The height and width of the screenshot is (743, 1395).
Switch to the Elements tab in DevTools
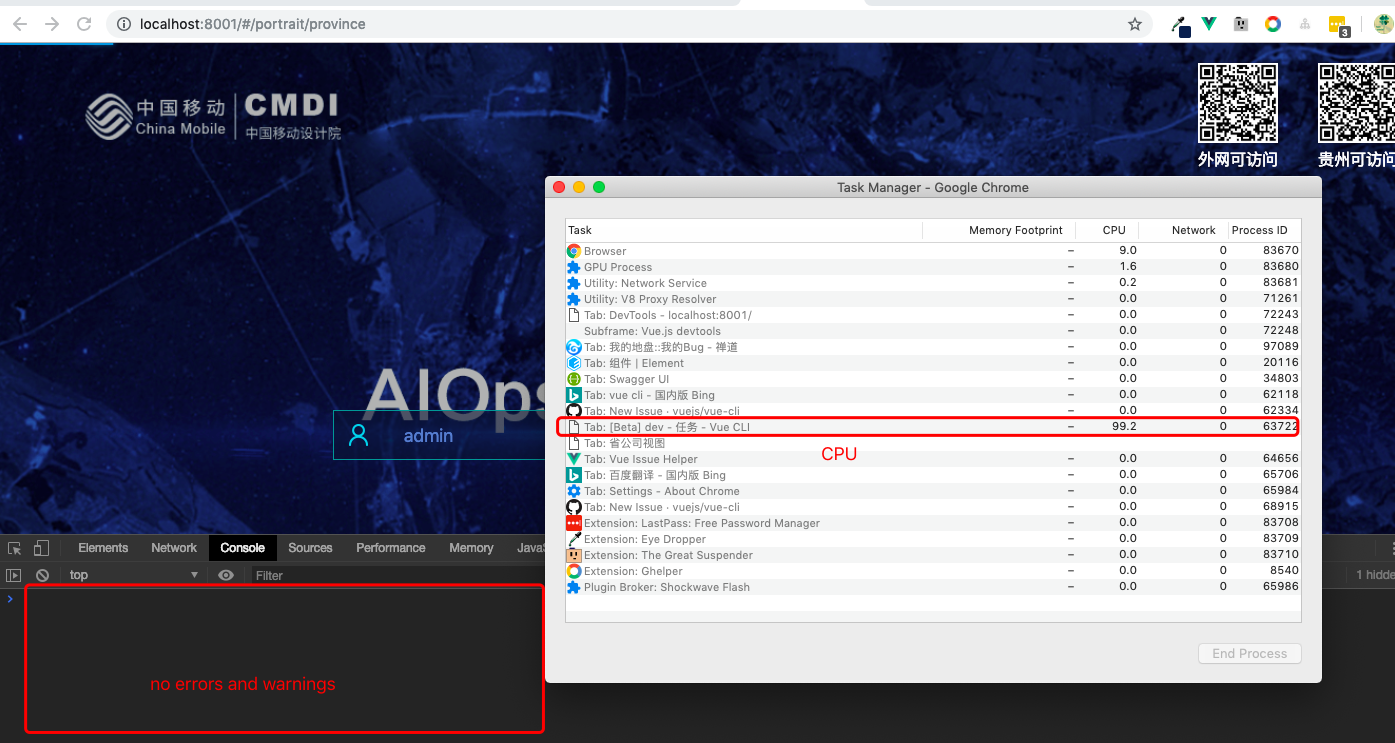pyautogui.click(x=103, y=548)
